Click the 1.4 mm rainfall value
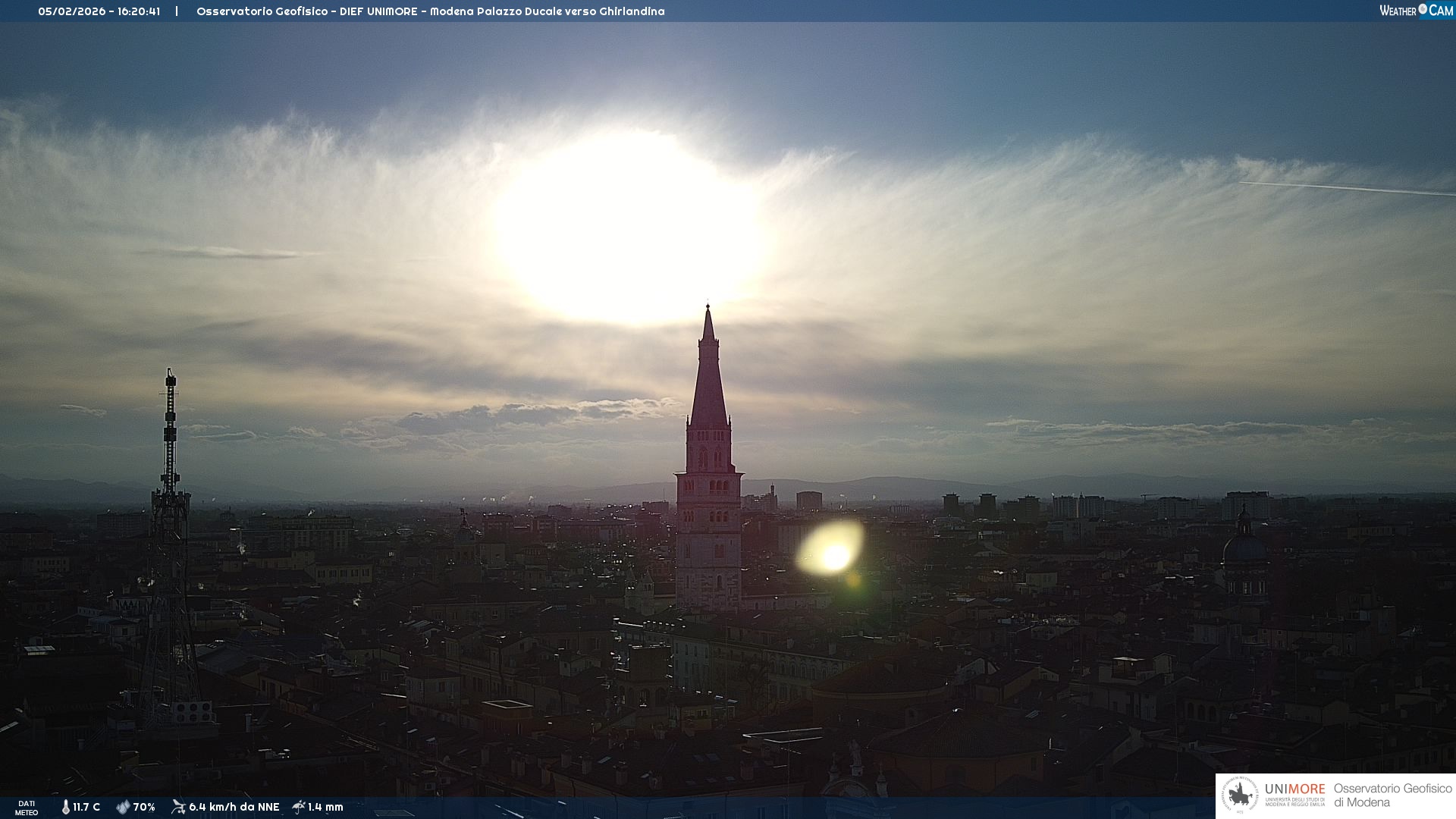1456x819 pixels. point(325,807)
